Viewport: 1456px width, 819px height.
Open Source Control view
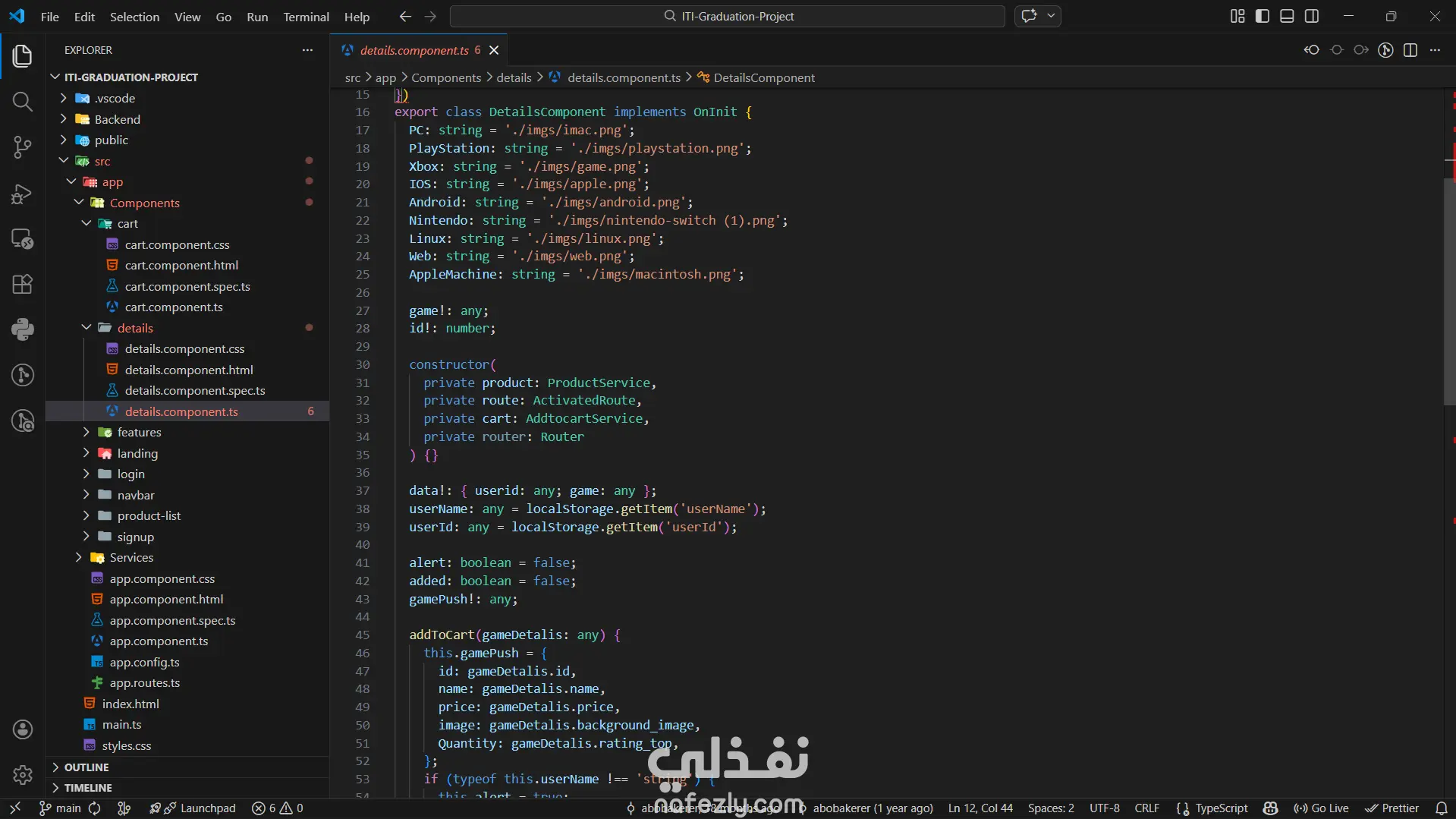[22, 146]
